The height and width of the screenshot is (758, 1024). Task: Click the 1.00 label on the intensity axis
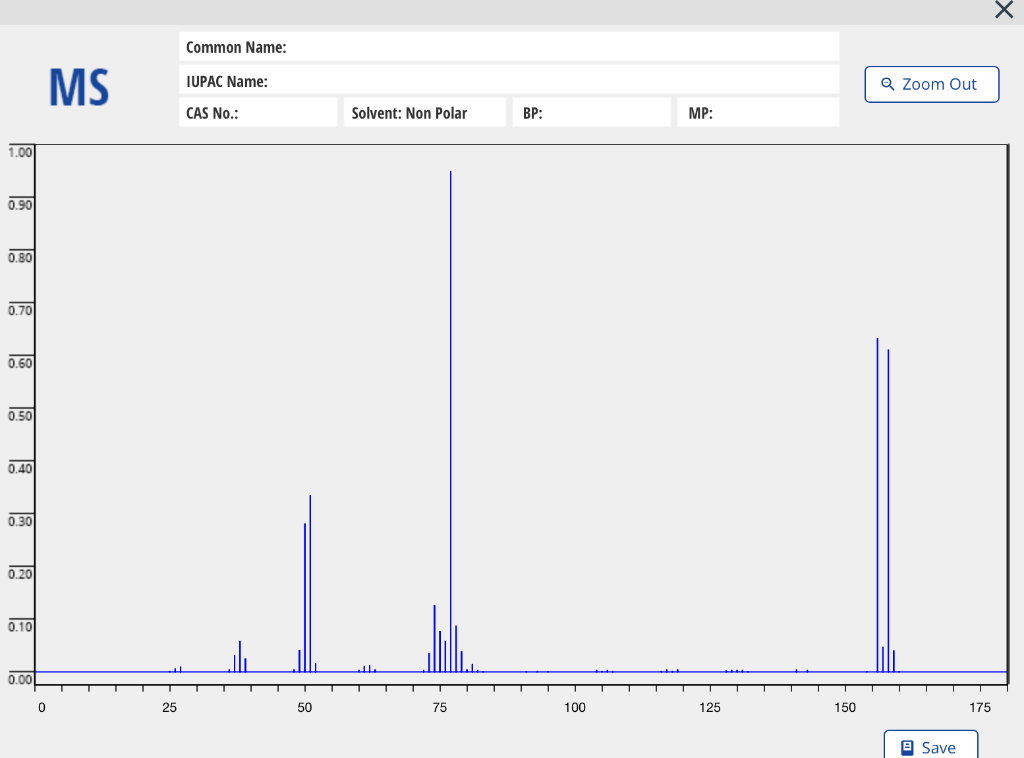[18, 151]
